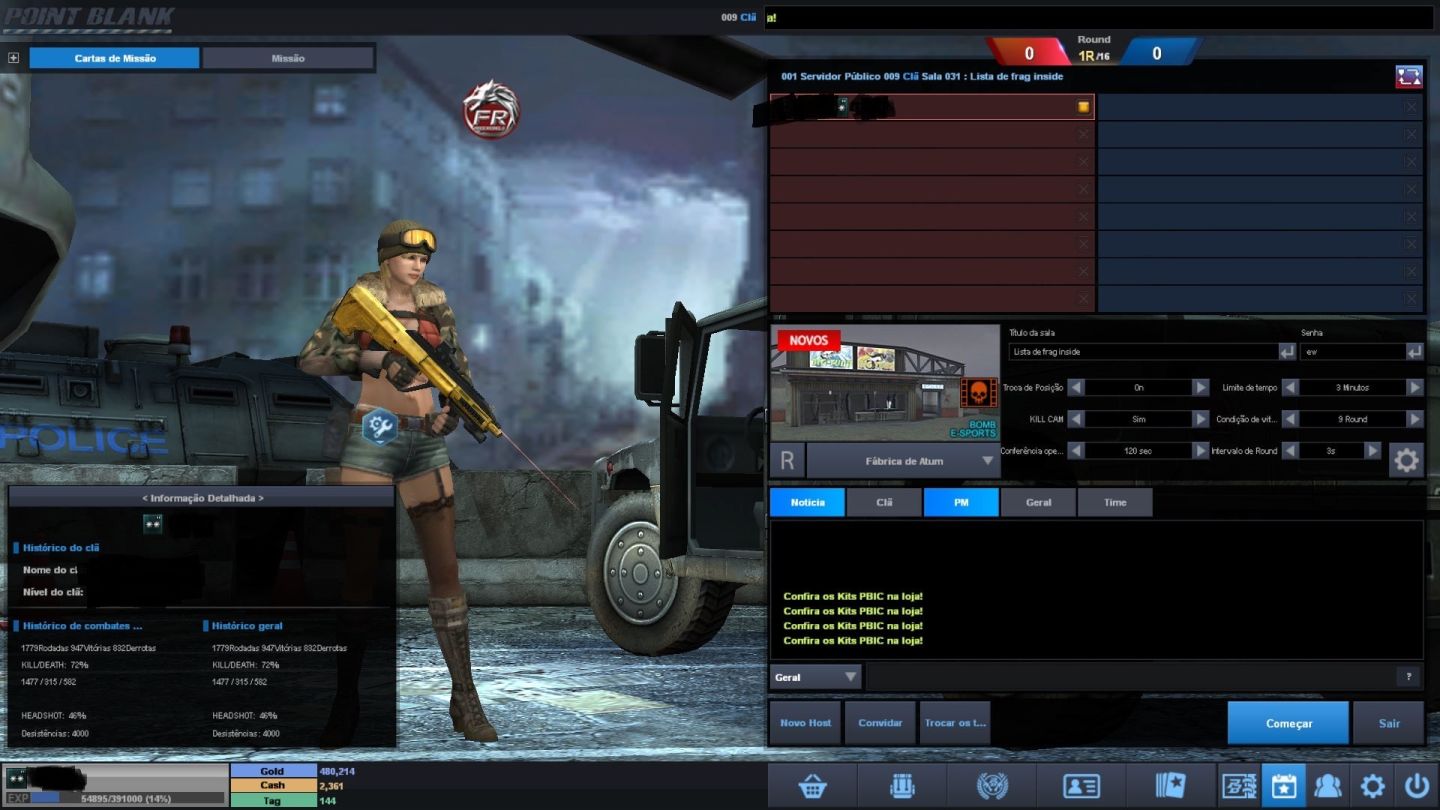Confirm password with enter arrow icon

point(1414,352)
